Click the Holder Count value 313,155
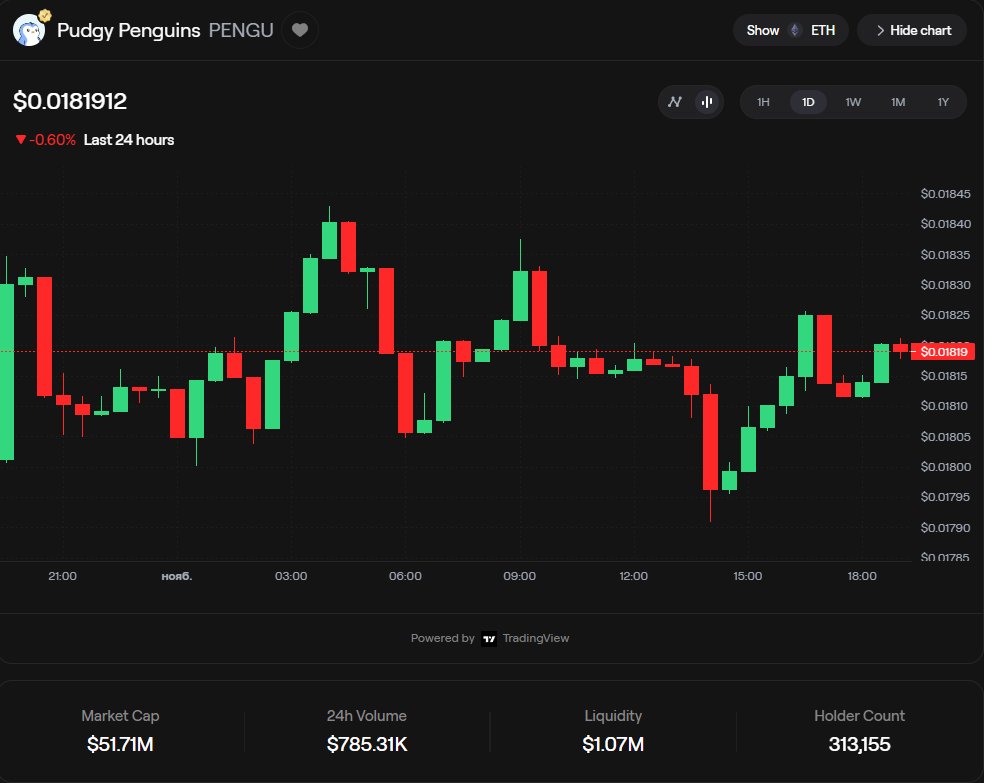The image size is (984, 783). pos(859,744)
